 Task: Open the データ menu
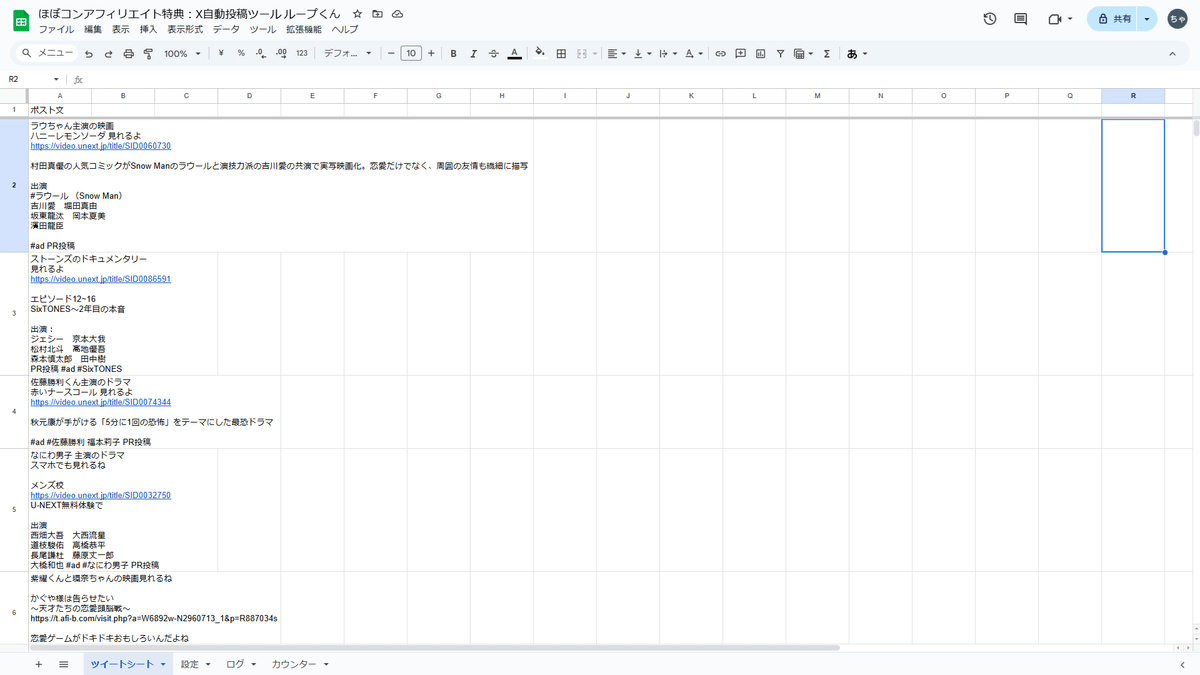(x=227, y=30)
